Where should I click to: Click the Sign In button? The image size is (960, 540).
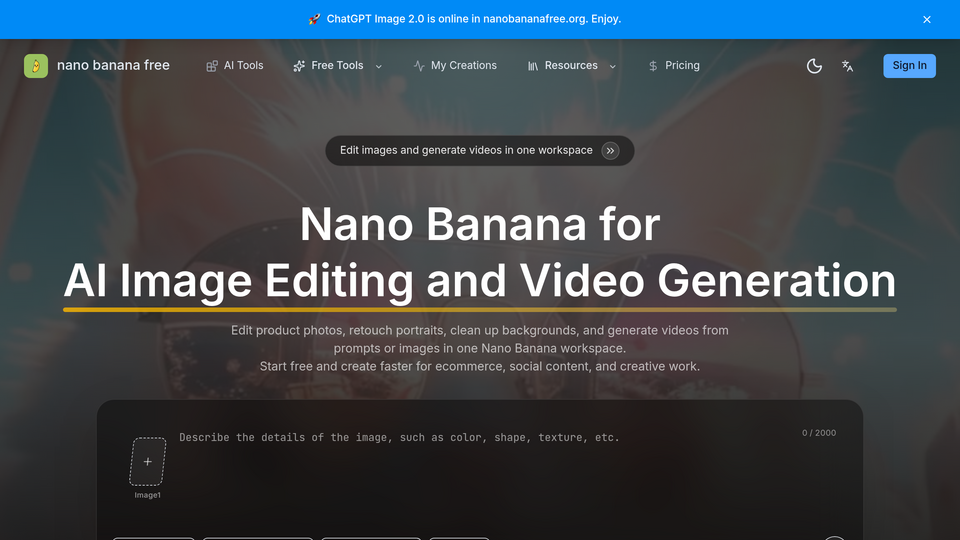click(909, 66)
